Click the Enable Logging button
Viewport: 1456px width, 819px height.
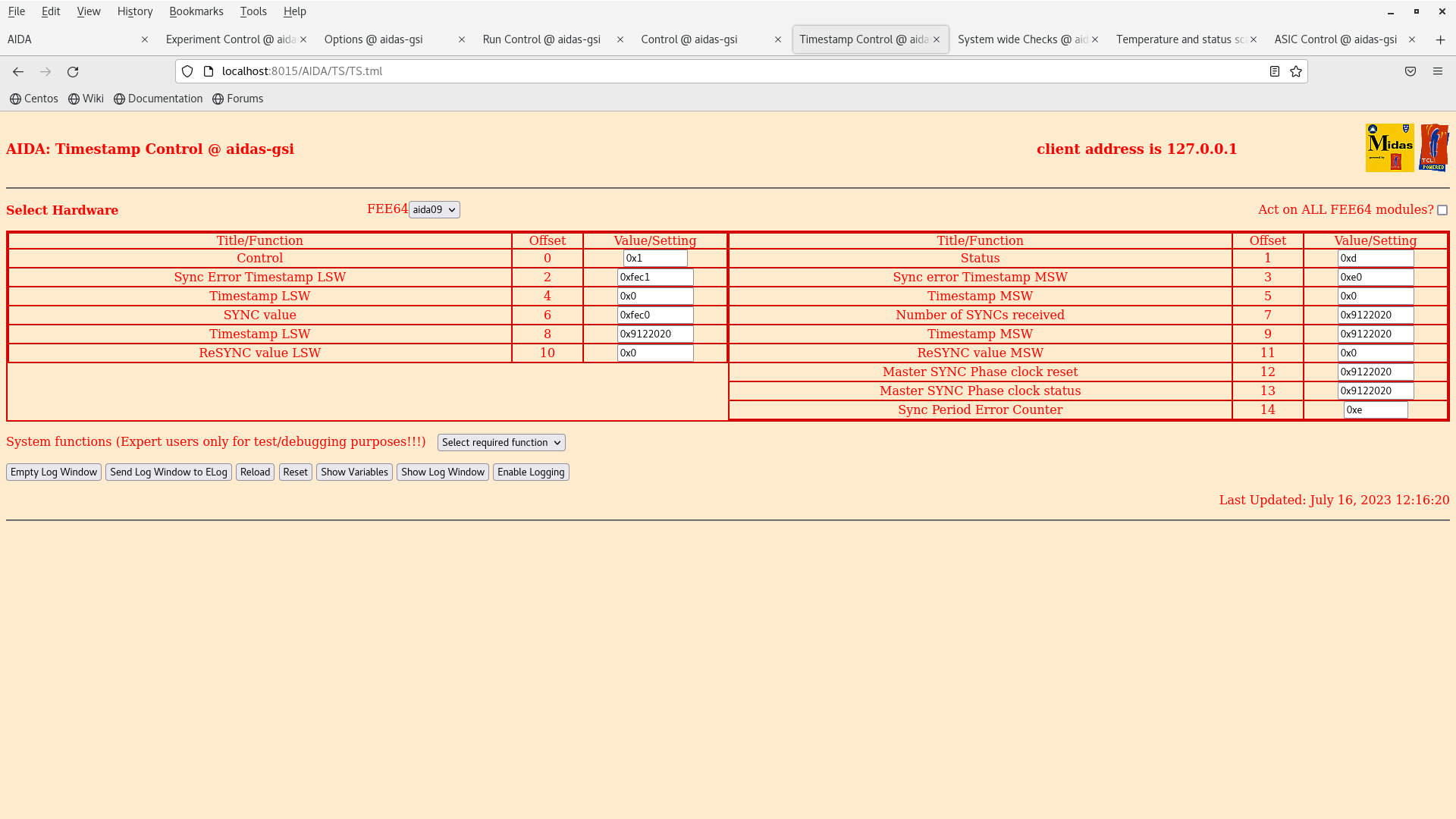point(530,472)
